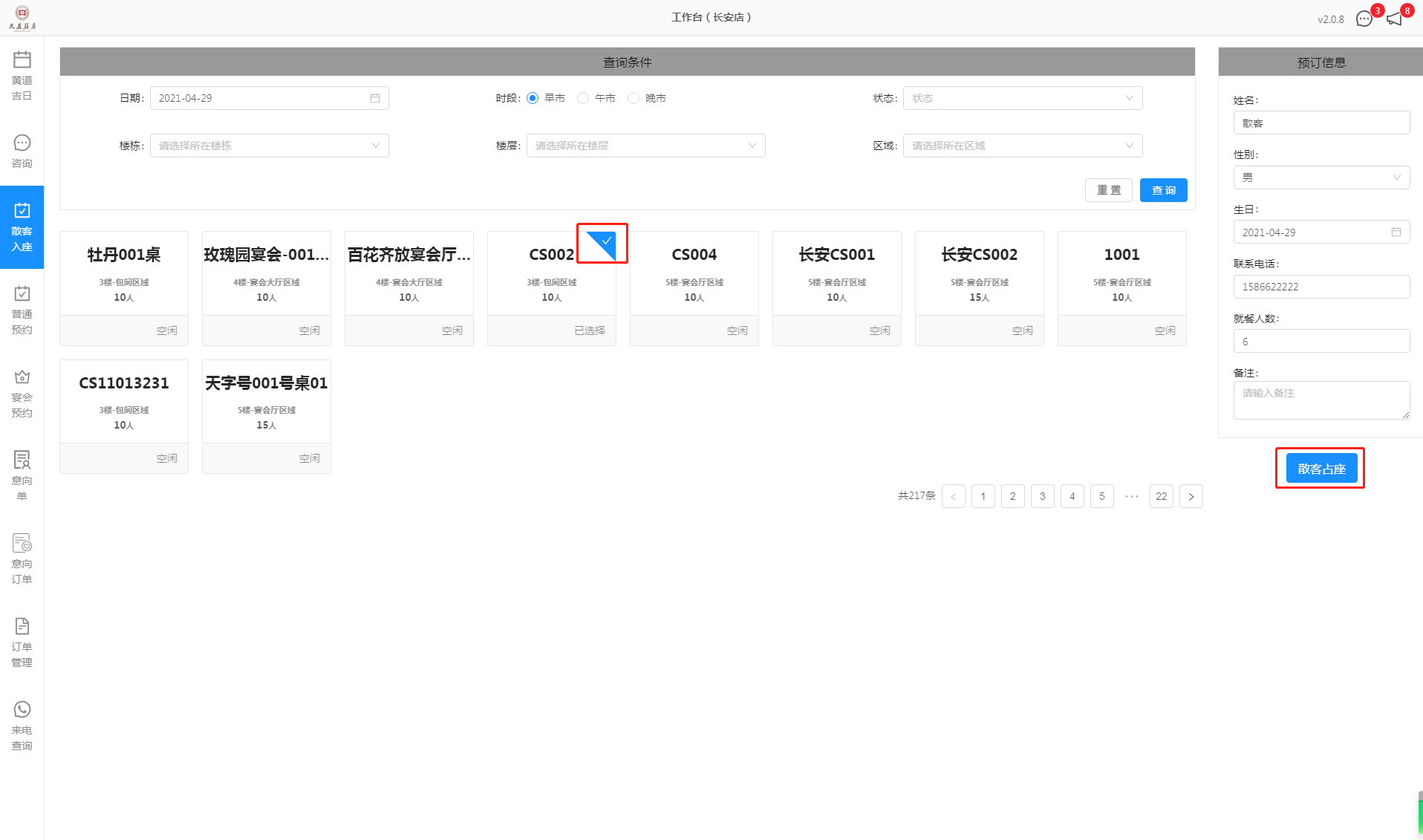The width and height of the screenshot is (1423, 840).
Task: Expand the 性别 dropdown showing 男
Action: pos(1321,178)
